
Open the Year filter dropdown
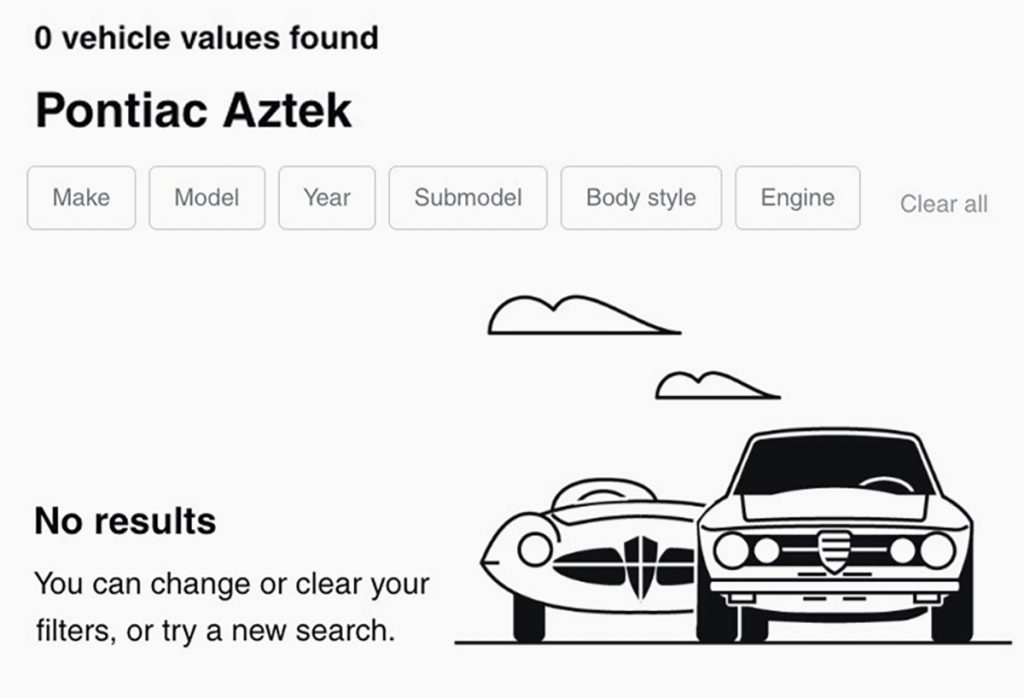(327, 198)
